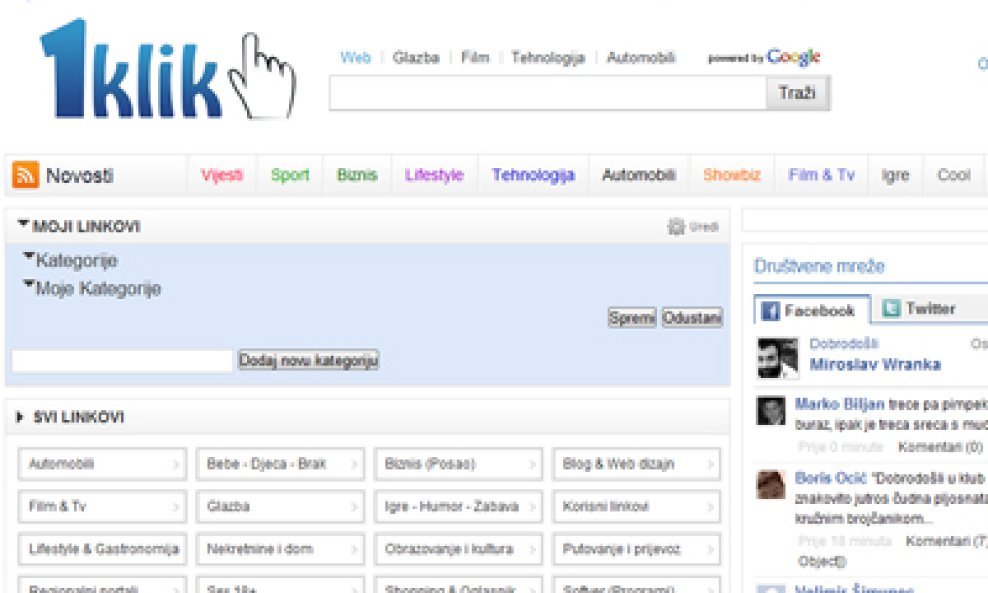The image size is (988, 593).
Task: Select the Tehnologija search scope
Action: tap(548, 57)
